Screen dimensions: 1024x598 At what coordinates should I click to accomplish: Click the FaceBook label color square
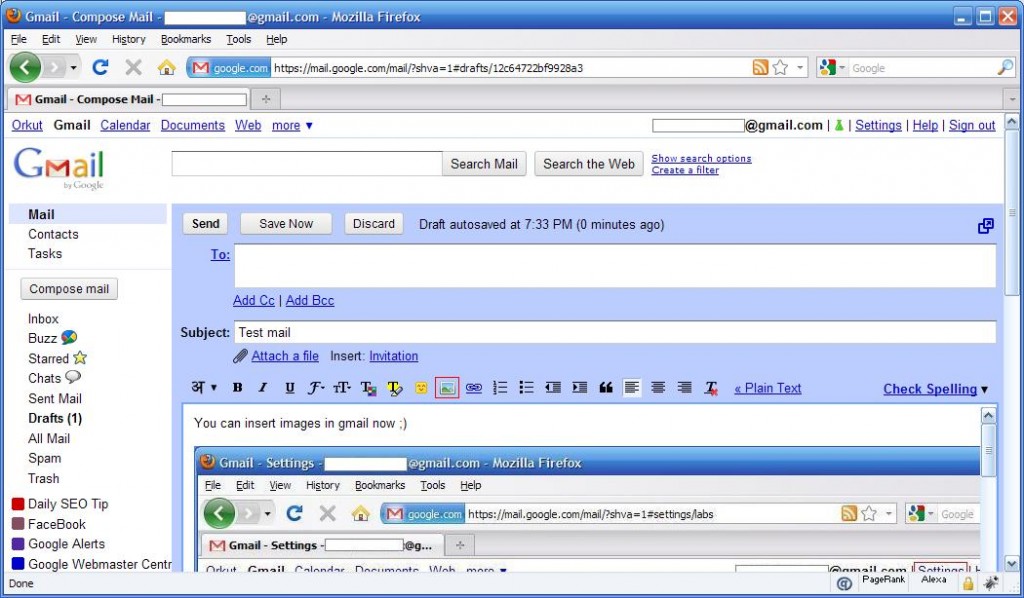[18, 524]
